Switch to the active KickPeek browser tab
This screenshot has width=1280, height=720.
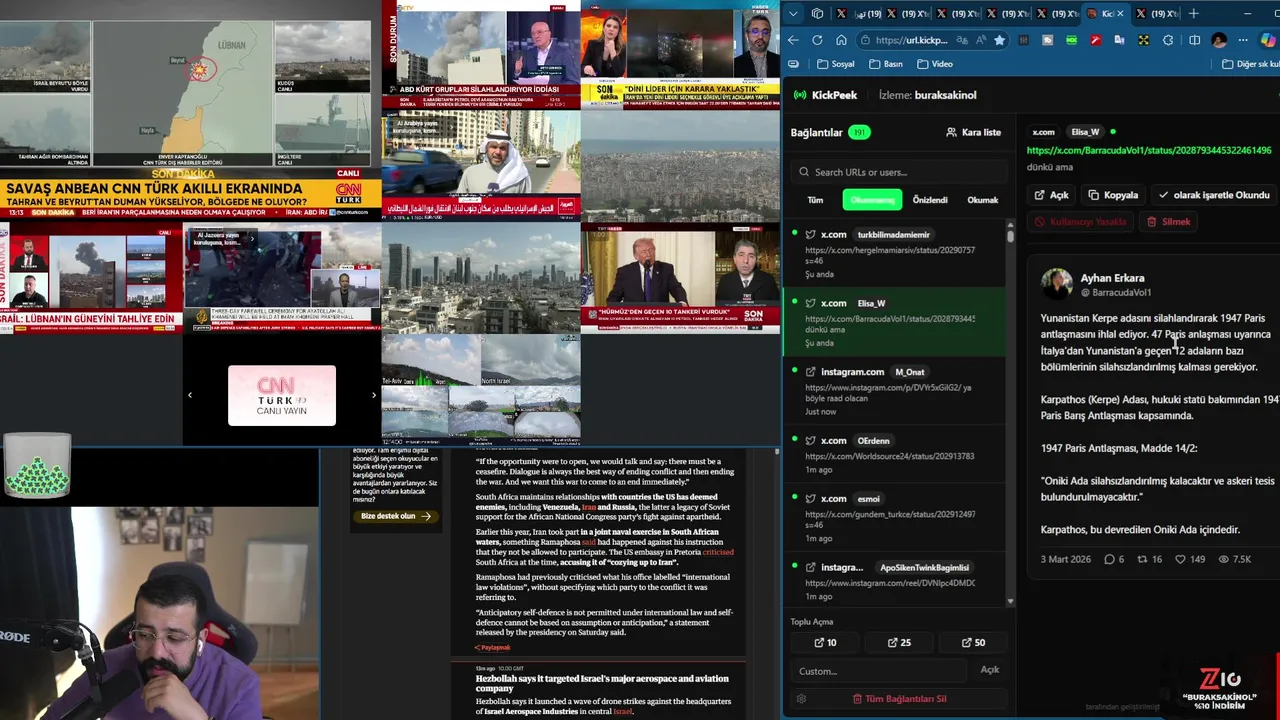(x=1105, y=14)
